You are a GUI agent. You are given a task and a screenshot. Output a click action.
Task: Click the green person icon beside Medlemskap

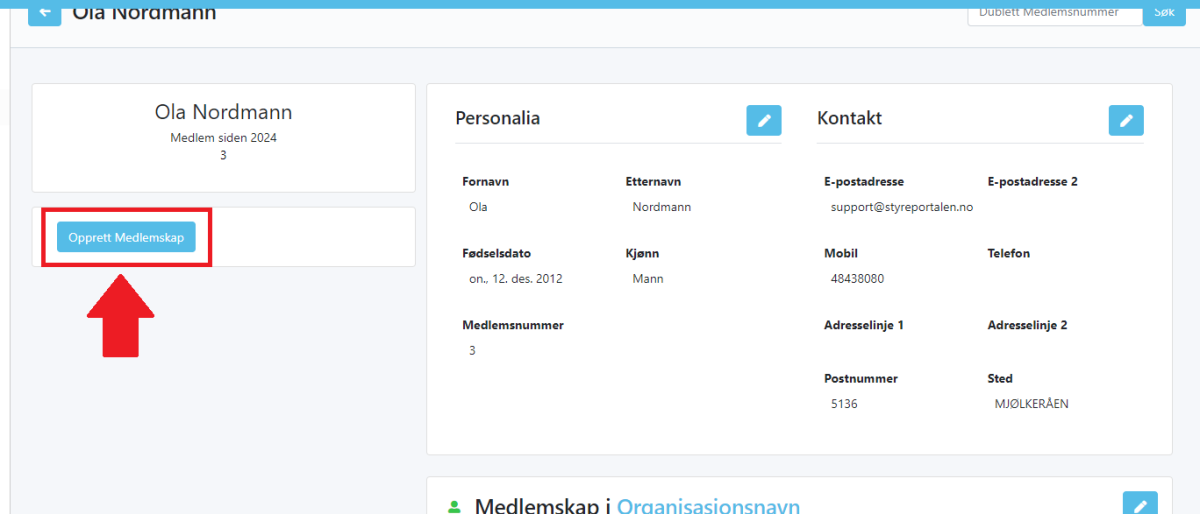pos(455,506)
